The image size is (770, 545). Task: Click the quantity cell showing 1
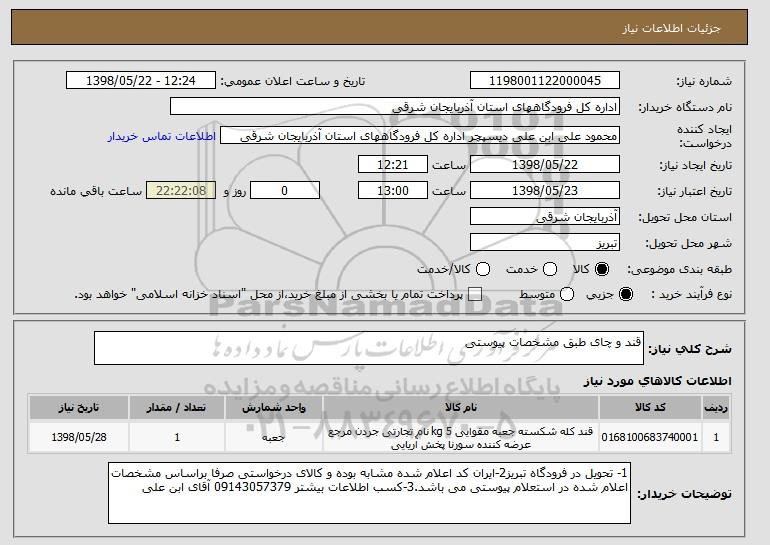[x=177, y=437]
